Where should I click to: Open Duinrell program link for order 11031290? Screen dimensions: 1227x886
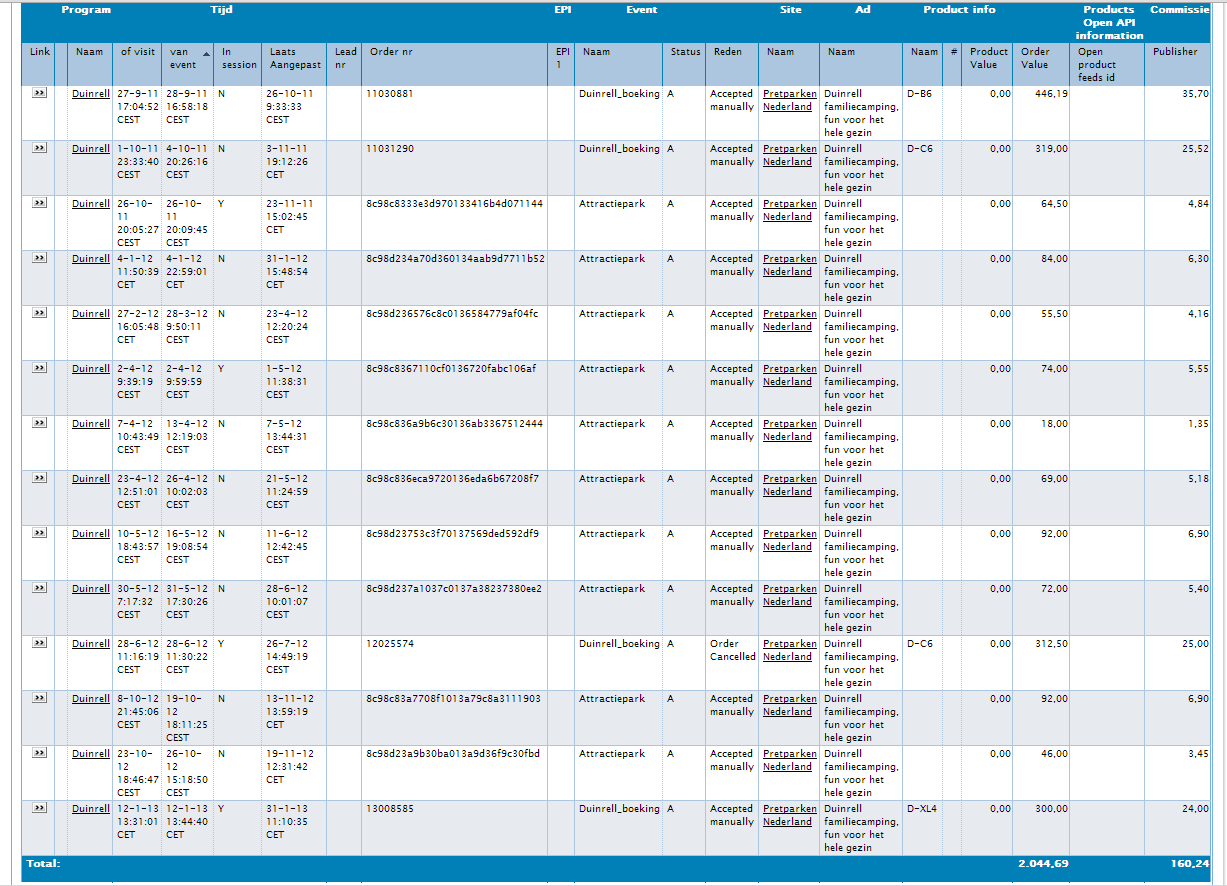(90, 149)
